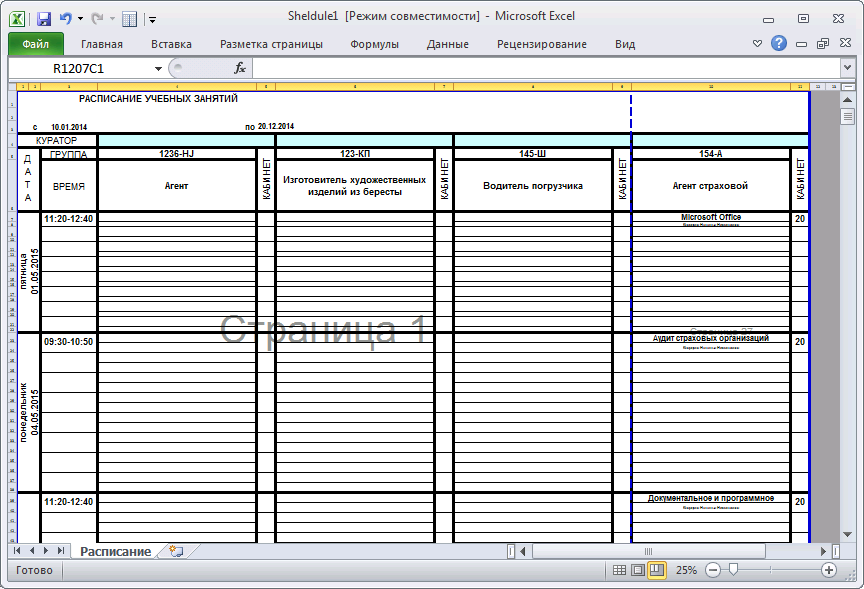Insert a new worksheet tab icon
Viewport: 864px width, 589px height.
tap(176, 551)
